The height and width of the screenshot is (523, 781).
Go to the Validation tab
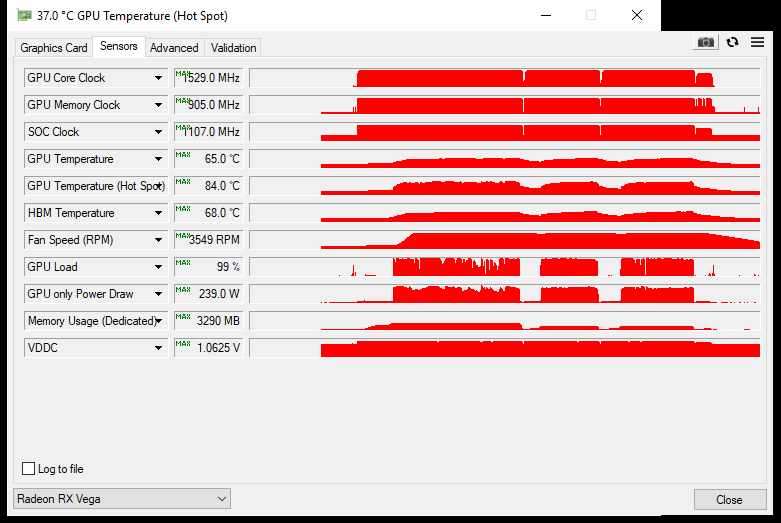click(x=233, y=48)
